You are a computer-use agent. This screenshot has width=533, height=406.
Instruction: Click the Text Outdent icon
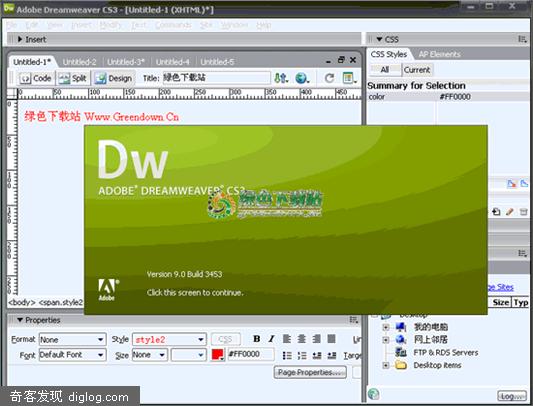pyautogui.click(x=317, y=356)
